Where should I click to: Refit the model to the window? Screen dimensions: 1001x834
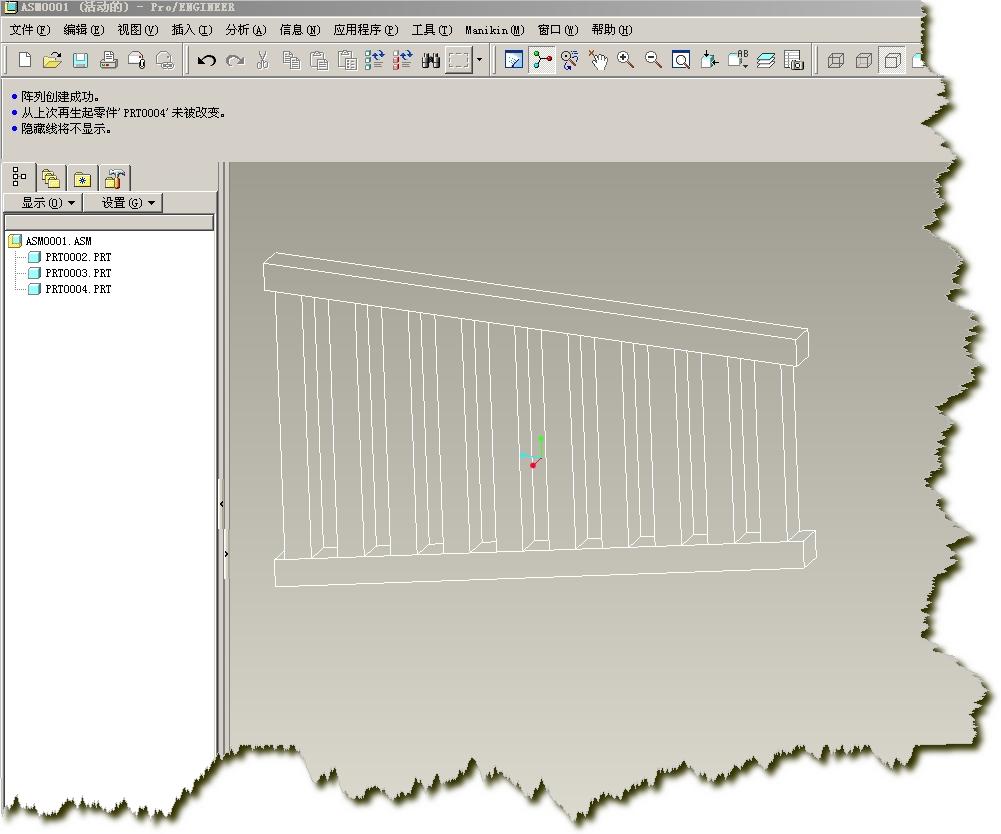(681, 61)
